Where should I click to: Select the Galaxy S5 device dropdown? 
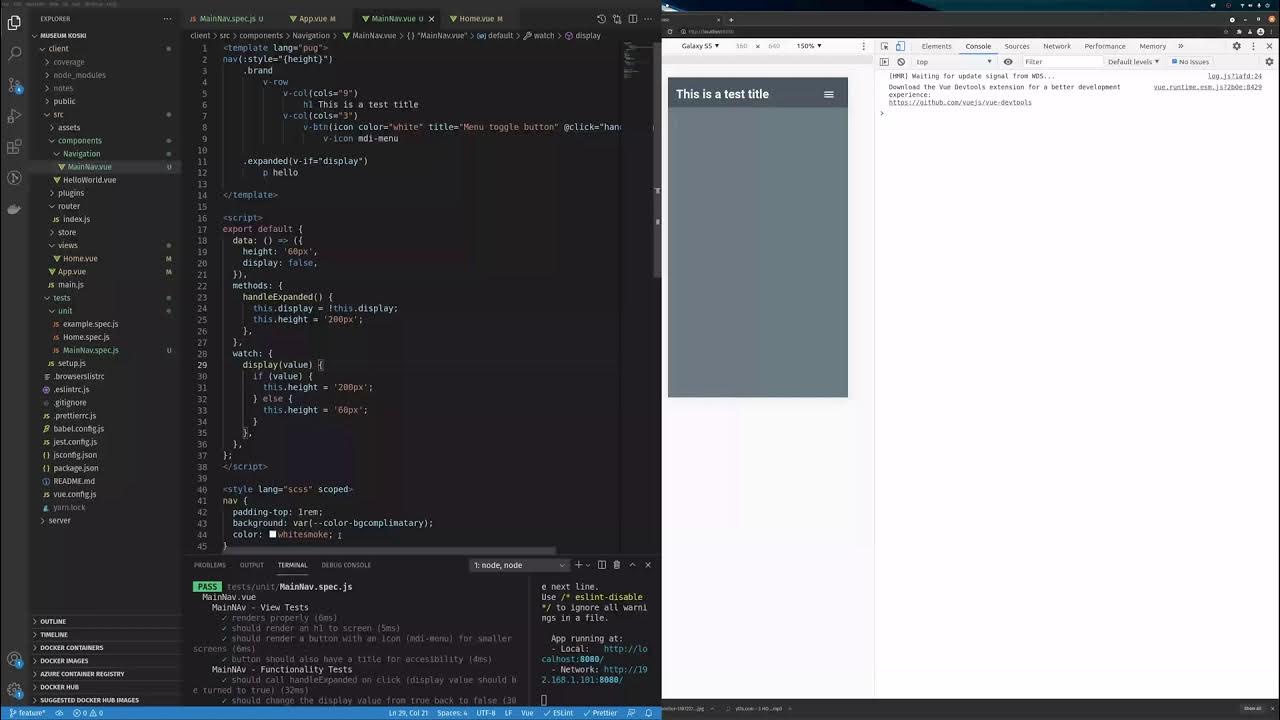coord(700,46)
